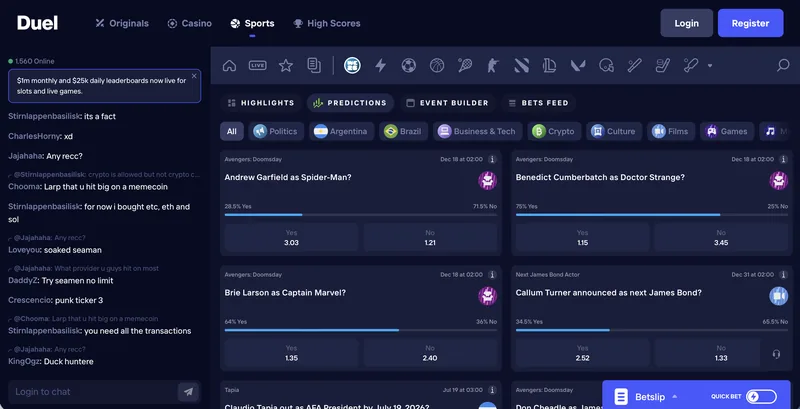Filter predictions by Games
This screenshot has width=800, height=409.
pos(727,131)
